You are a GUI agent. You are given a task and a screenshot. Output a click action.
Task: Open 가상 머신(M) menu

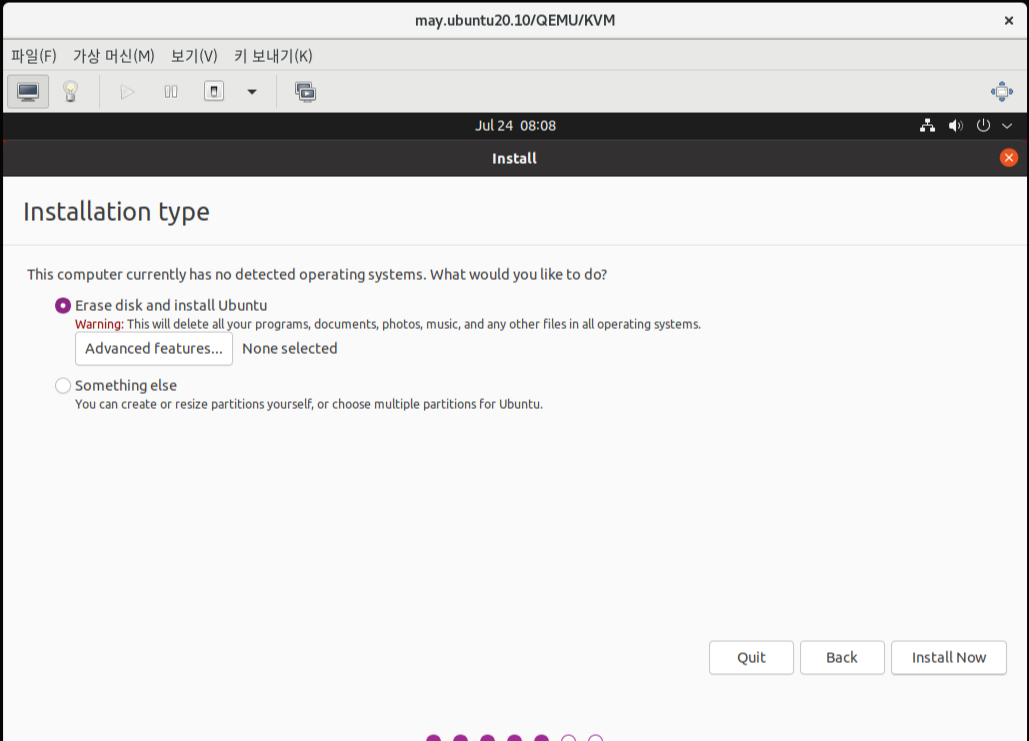114,56
